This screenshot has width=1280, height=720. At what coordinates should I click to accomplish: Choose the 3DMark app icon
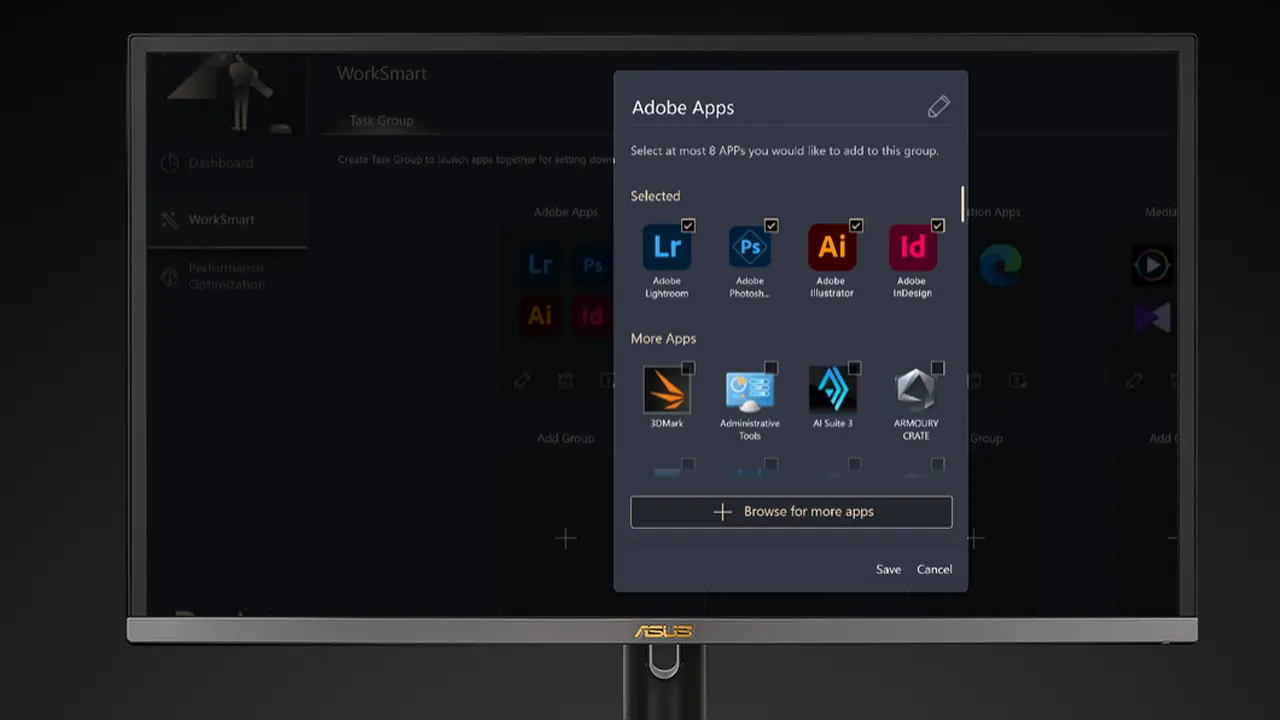click(x=667, y=390)
